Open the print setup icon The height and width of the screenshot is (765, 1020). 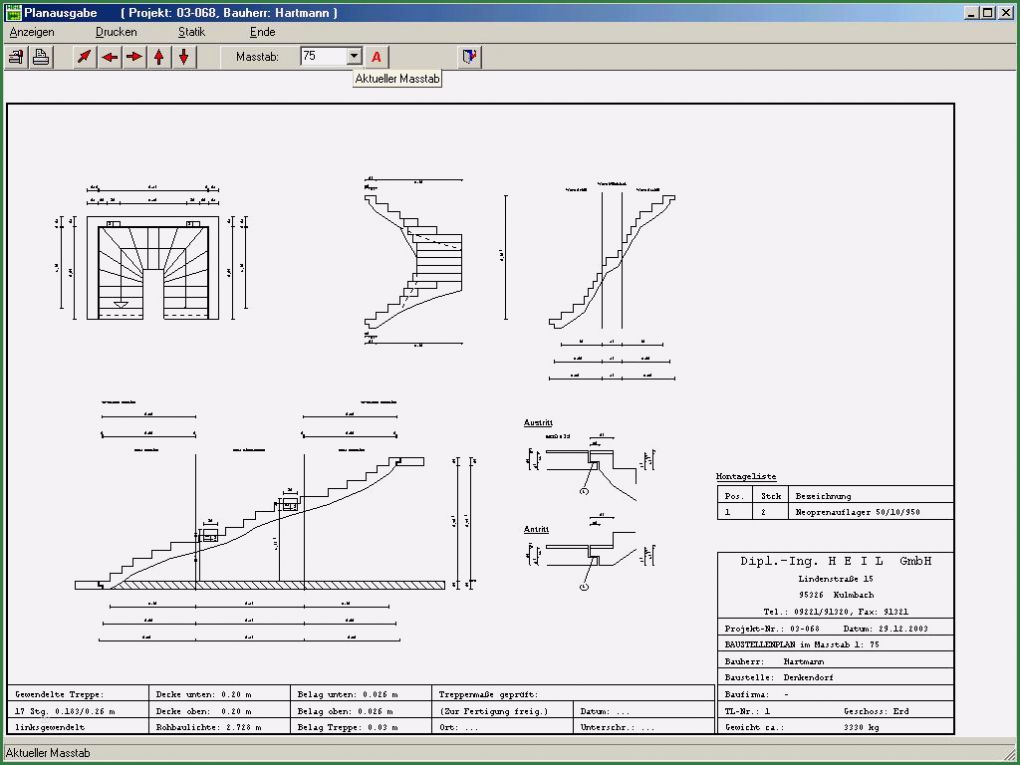(x=14, y=56)
